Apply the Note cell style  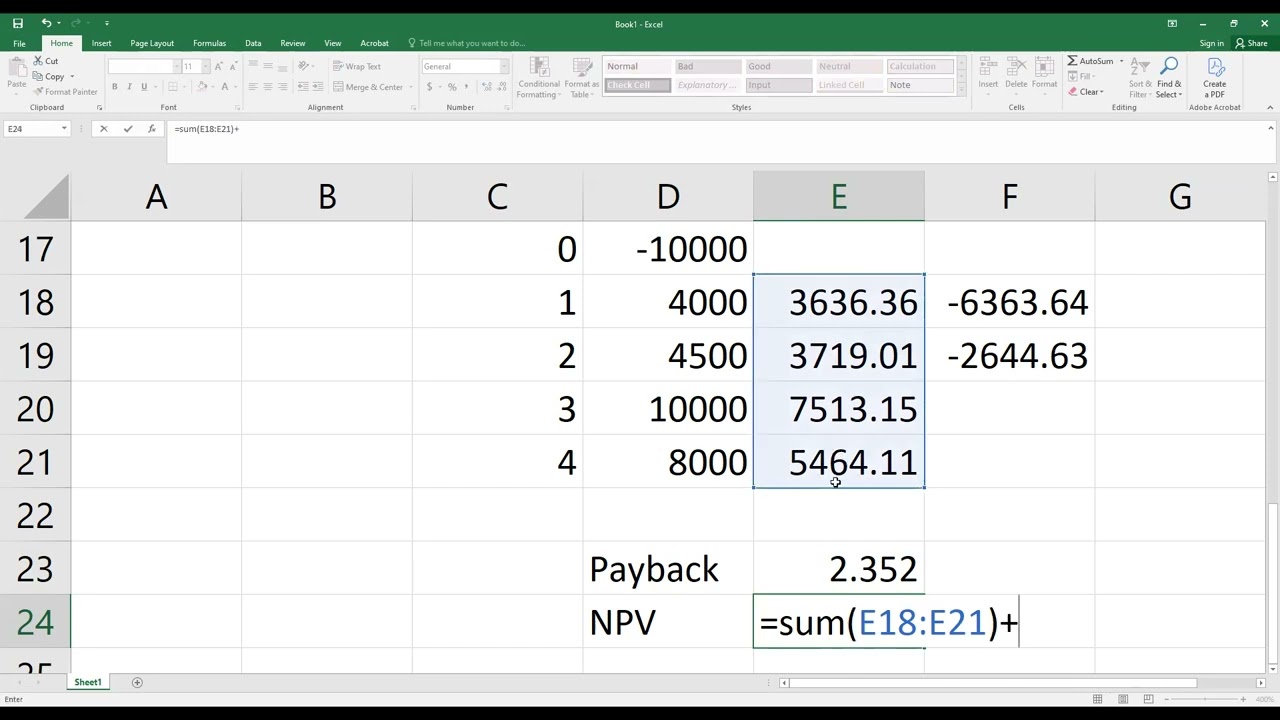click(x=920, y=85)
